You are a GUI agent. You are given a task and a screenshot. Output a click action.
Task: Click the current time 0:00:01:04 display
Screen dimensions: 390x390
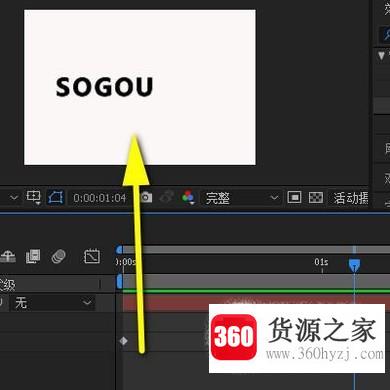(x=100, y=198)
